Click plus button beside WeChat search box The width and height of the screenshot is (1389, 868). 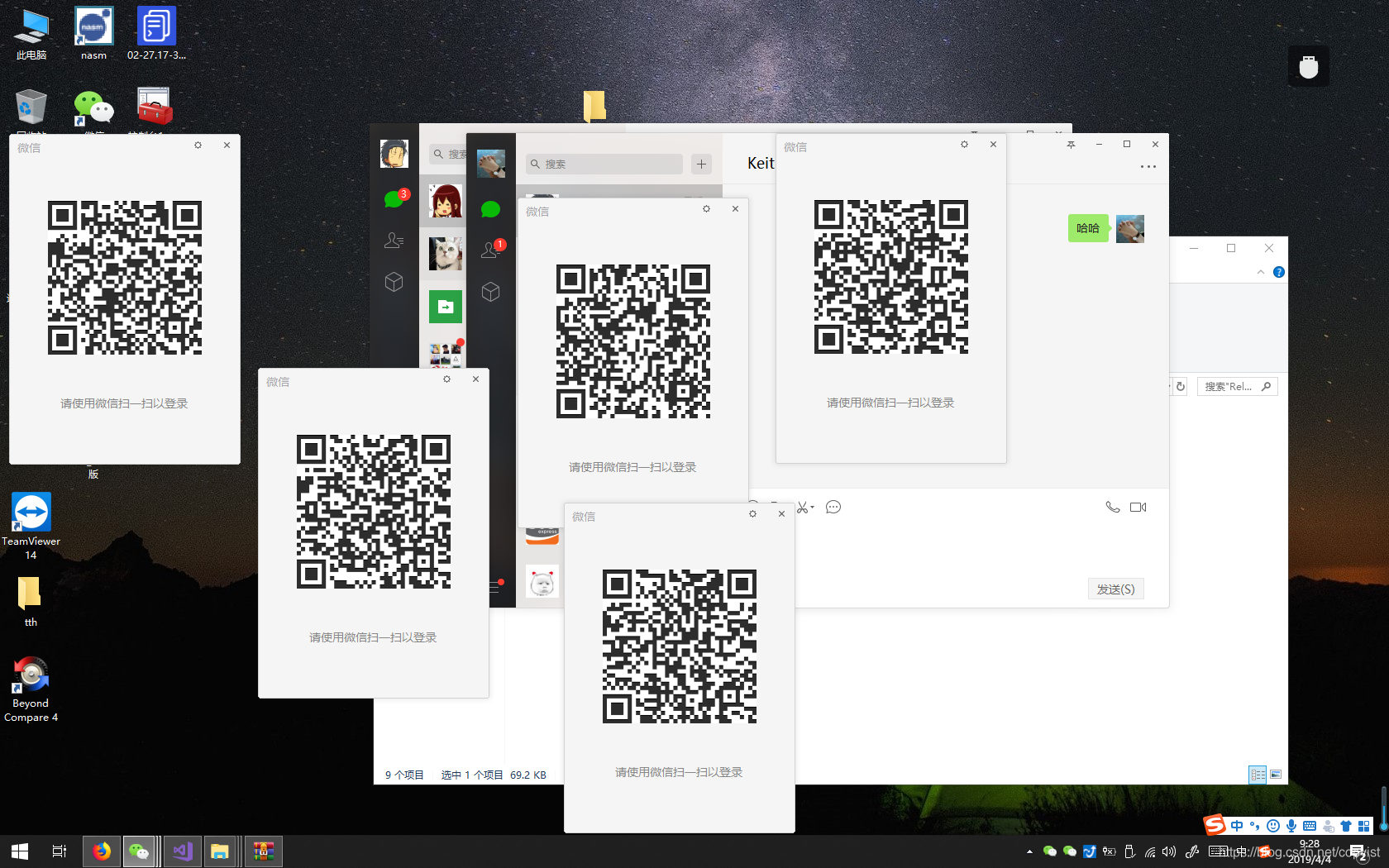701,164
